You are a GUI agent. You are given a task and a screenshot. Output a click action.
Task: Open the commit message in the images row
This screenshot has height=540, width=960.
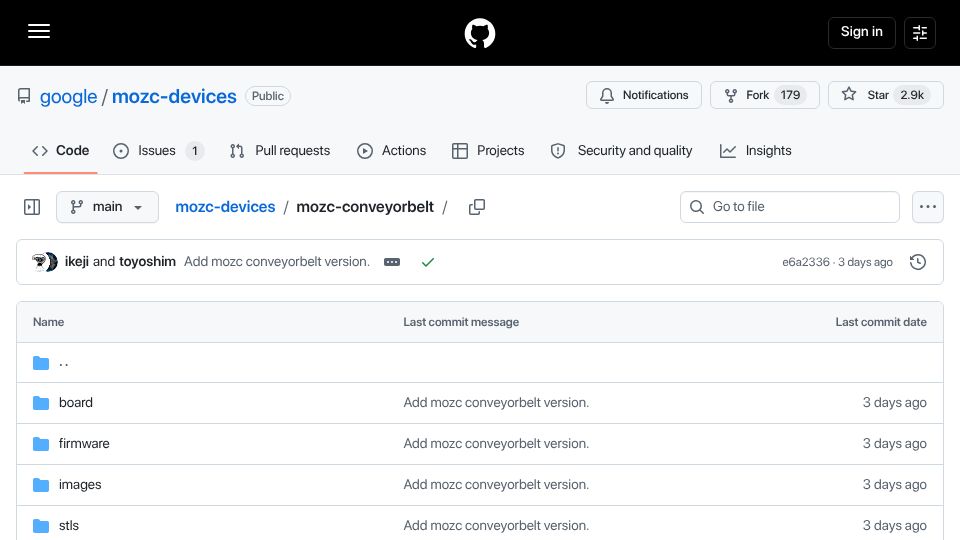point(496,484)
